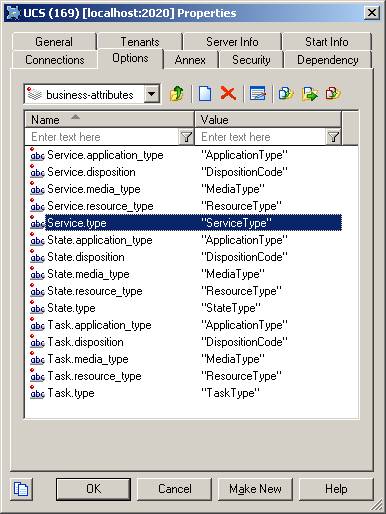Screen dimensions: 386x514
Task: Click the go up one level folder icon
Action: click(177, 94)
